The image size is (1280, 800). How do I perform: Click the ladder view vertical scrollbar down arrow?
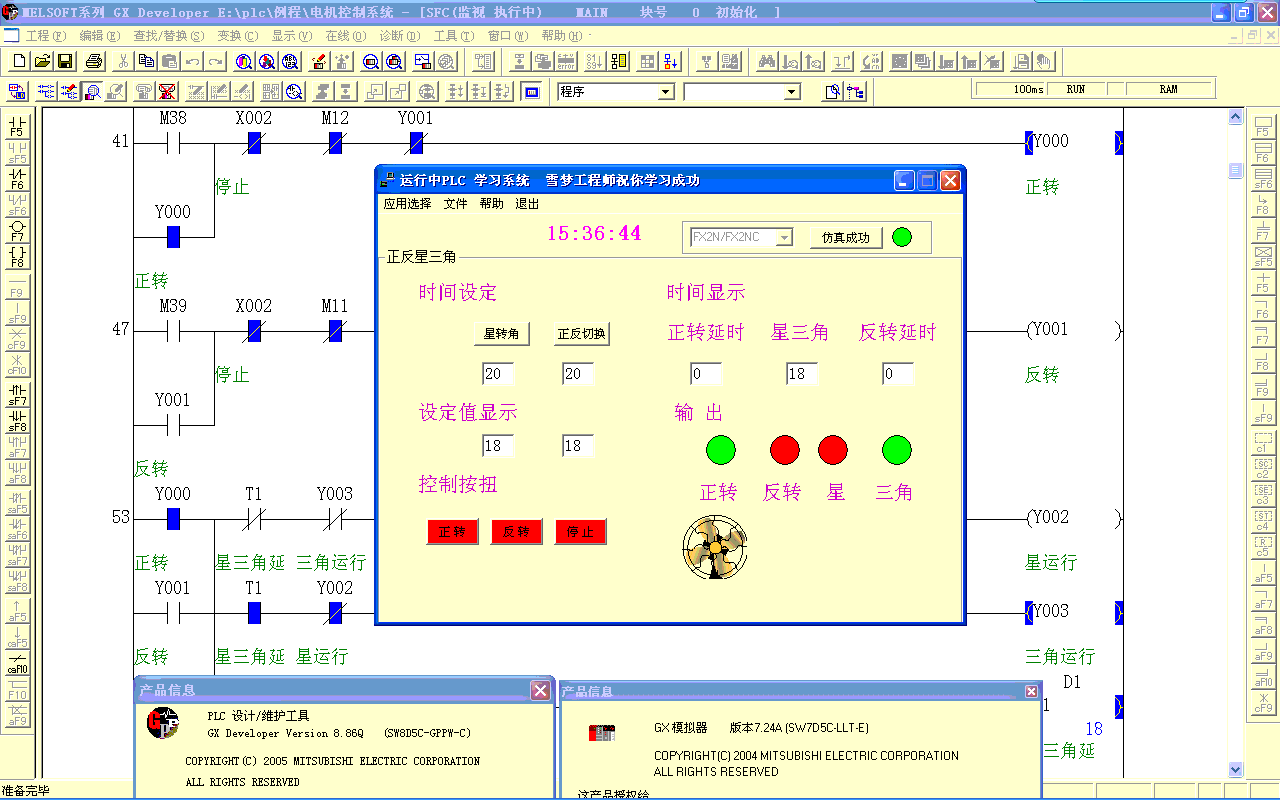1236,769
